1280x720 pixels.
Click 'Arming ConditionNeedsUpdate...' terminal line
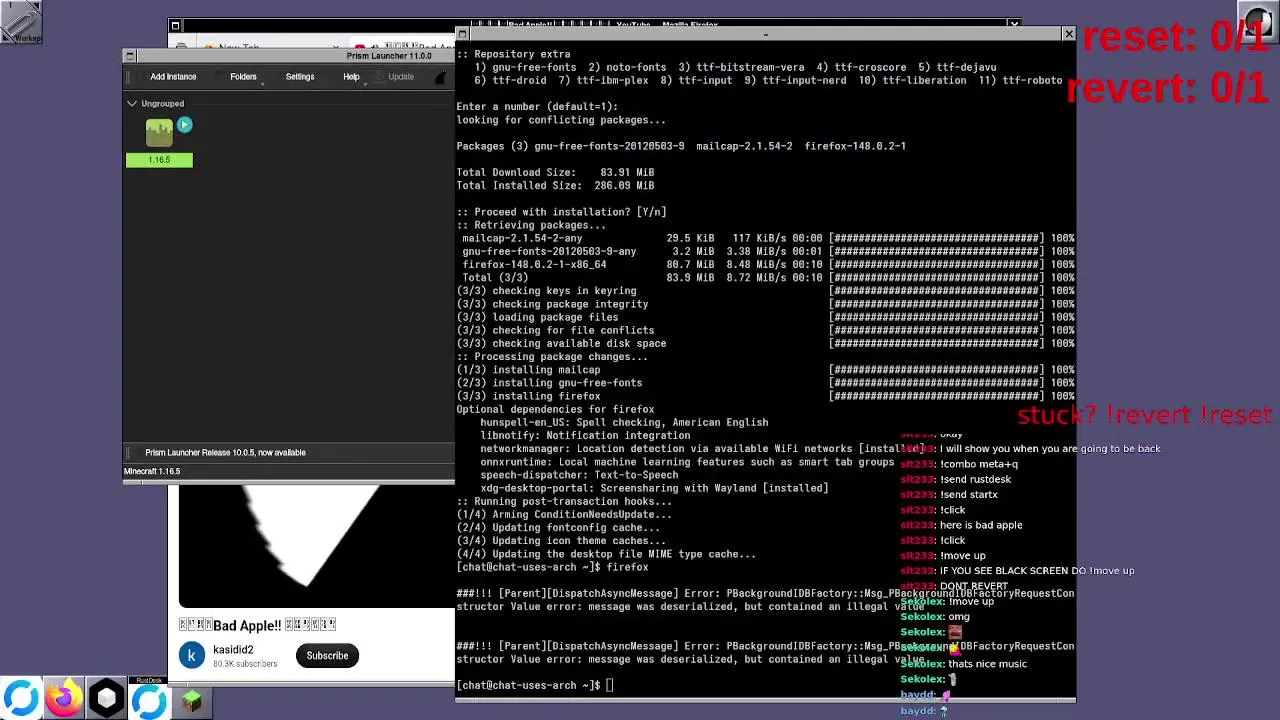[564, 514]
